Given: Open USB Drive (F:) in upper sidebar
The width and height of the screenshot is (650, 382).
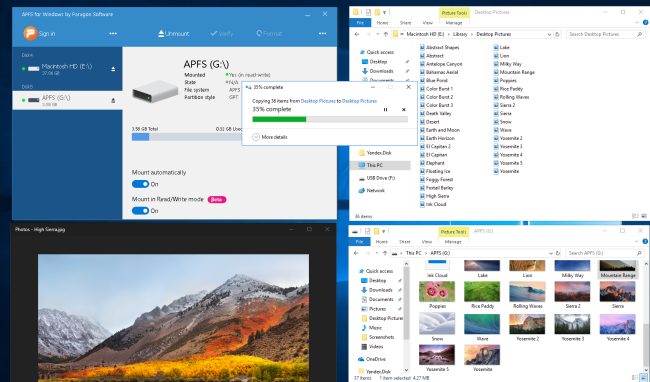Looking at the screenshot, I should (377, 178).
